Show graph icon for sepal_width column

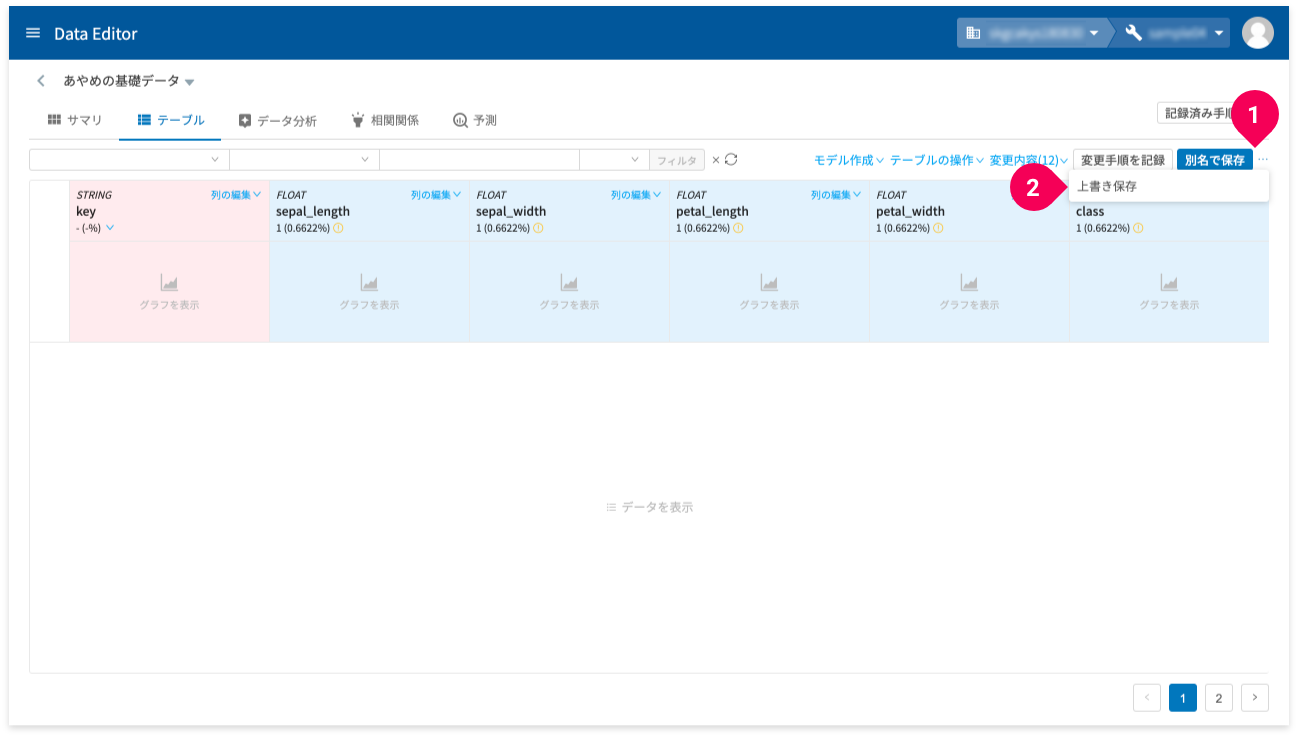(569, 284)
